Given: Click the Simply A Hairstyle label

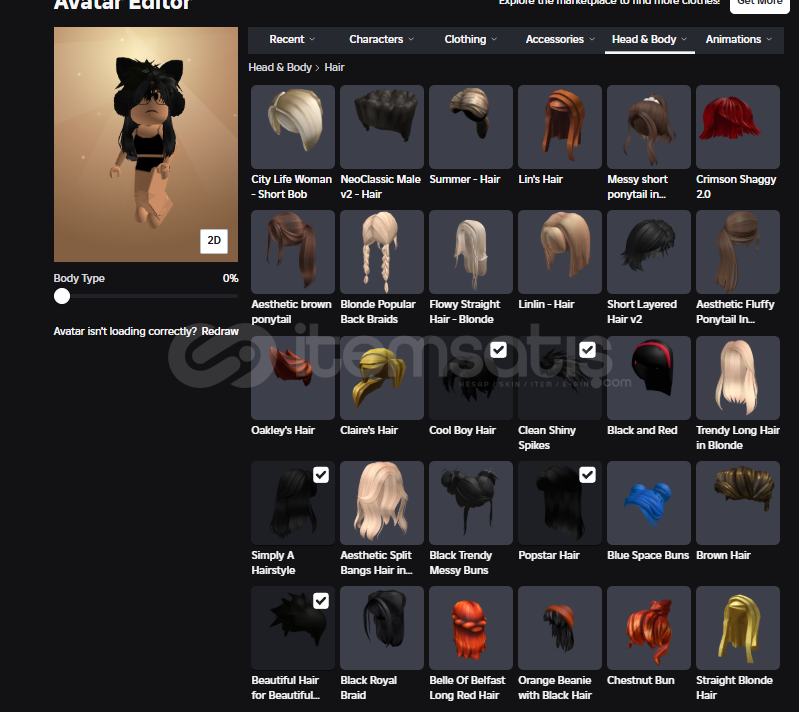Looking at the screenshot, I should coord(273,563).
